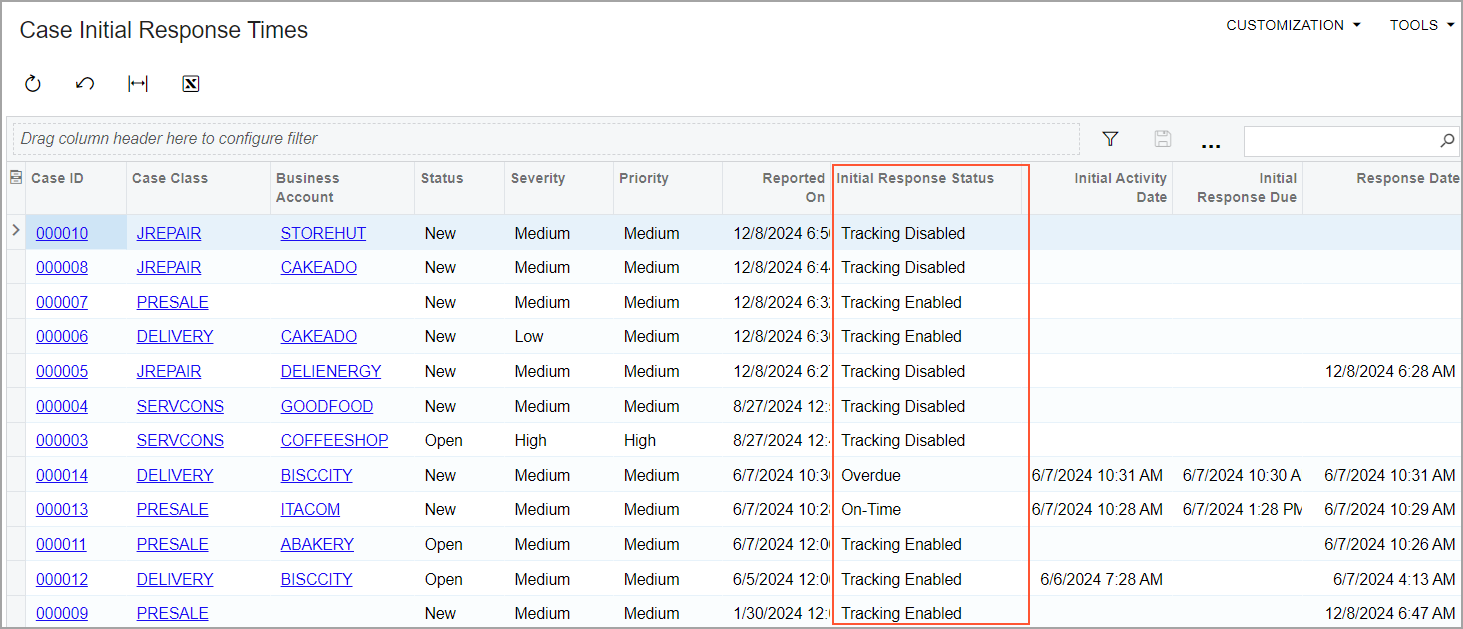
Task: Click the Undo icon in toolbar
Action: click(85, 84)
